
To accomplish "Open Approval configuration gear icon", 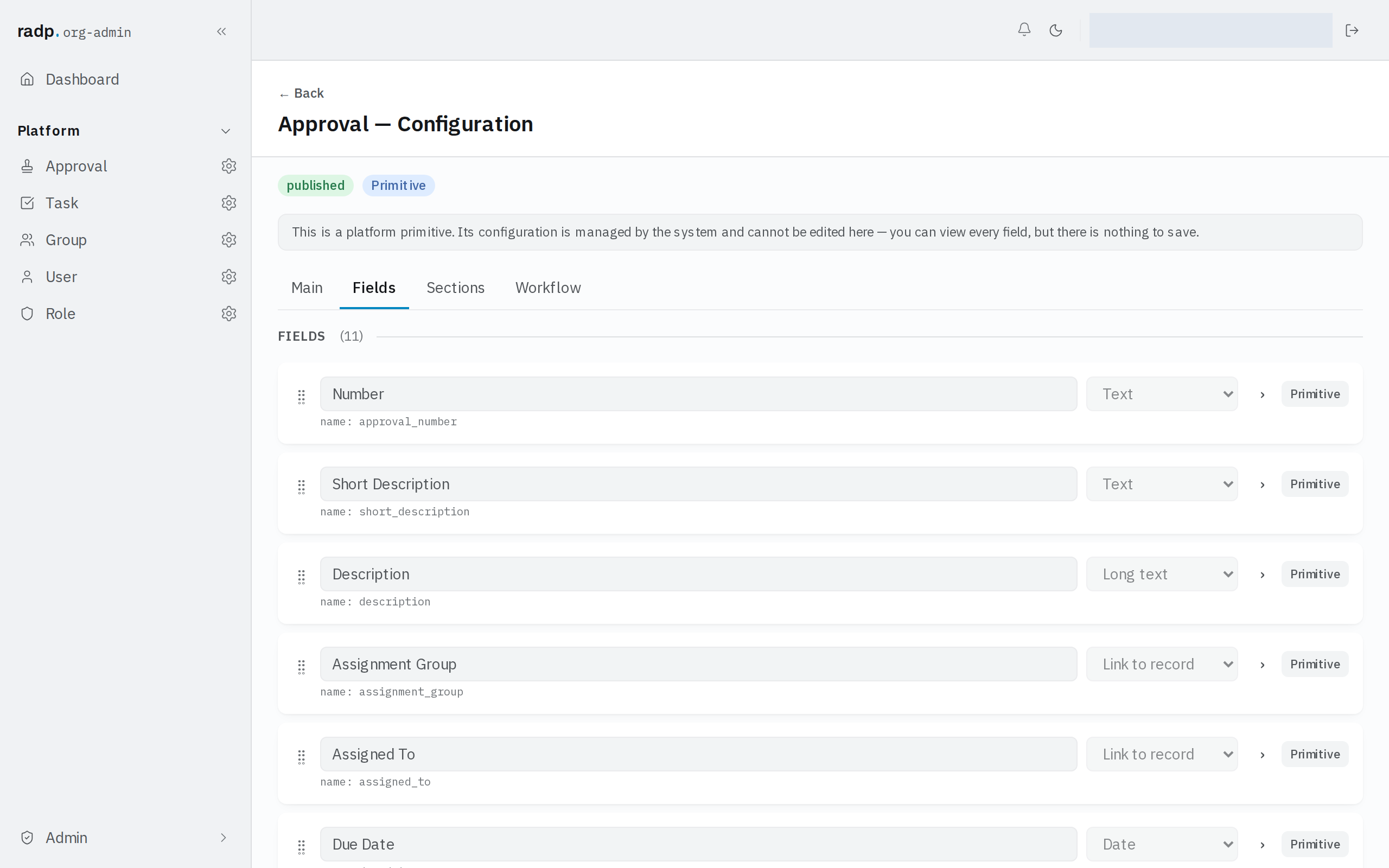I will pyautogui.click(x=229, y=166).
